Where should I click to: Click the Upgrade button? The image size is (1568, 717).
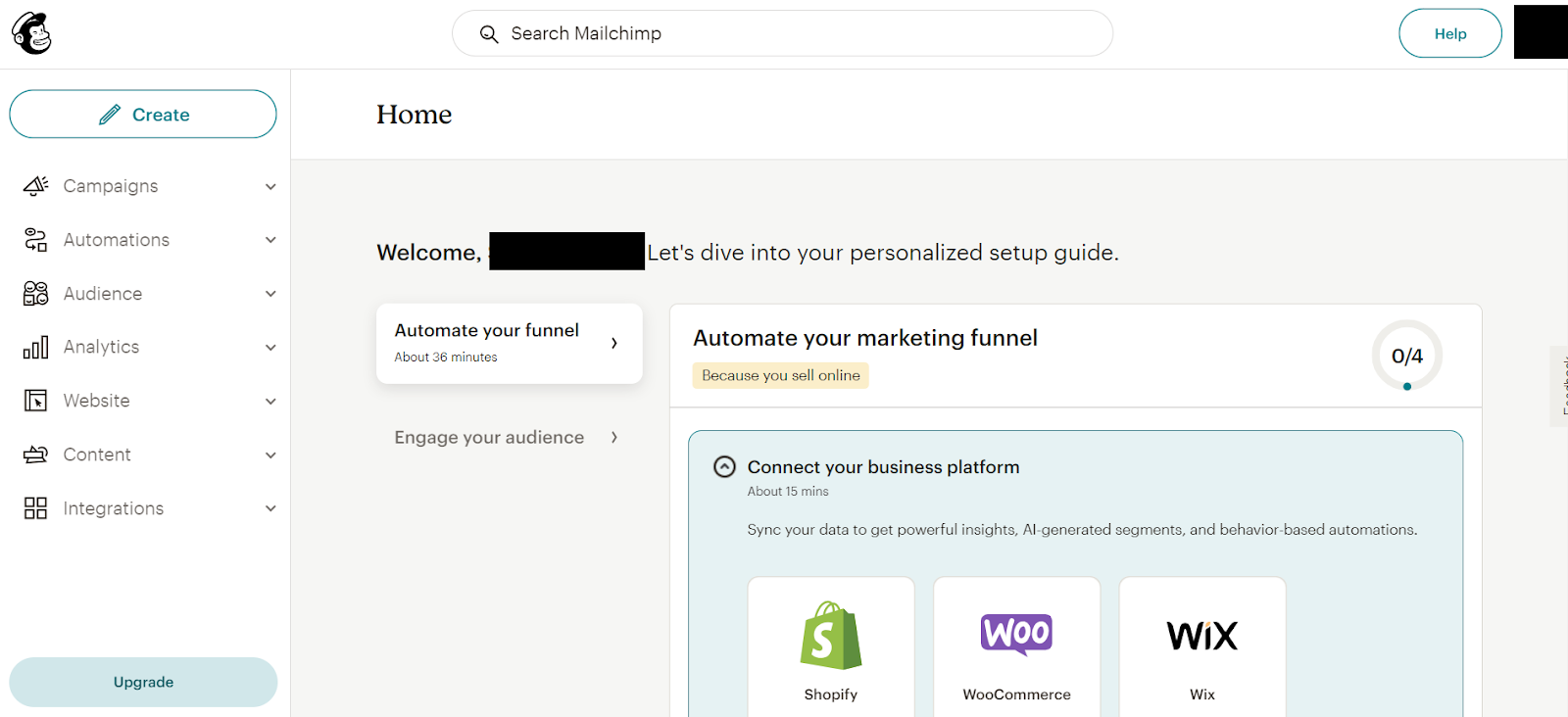[x=143, y=682]
